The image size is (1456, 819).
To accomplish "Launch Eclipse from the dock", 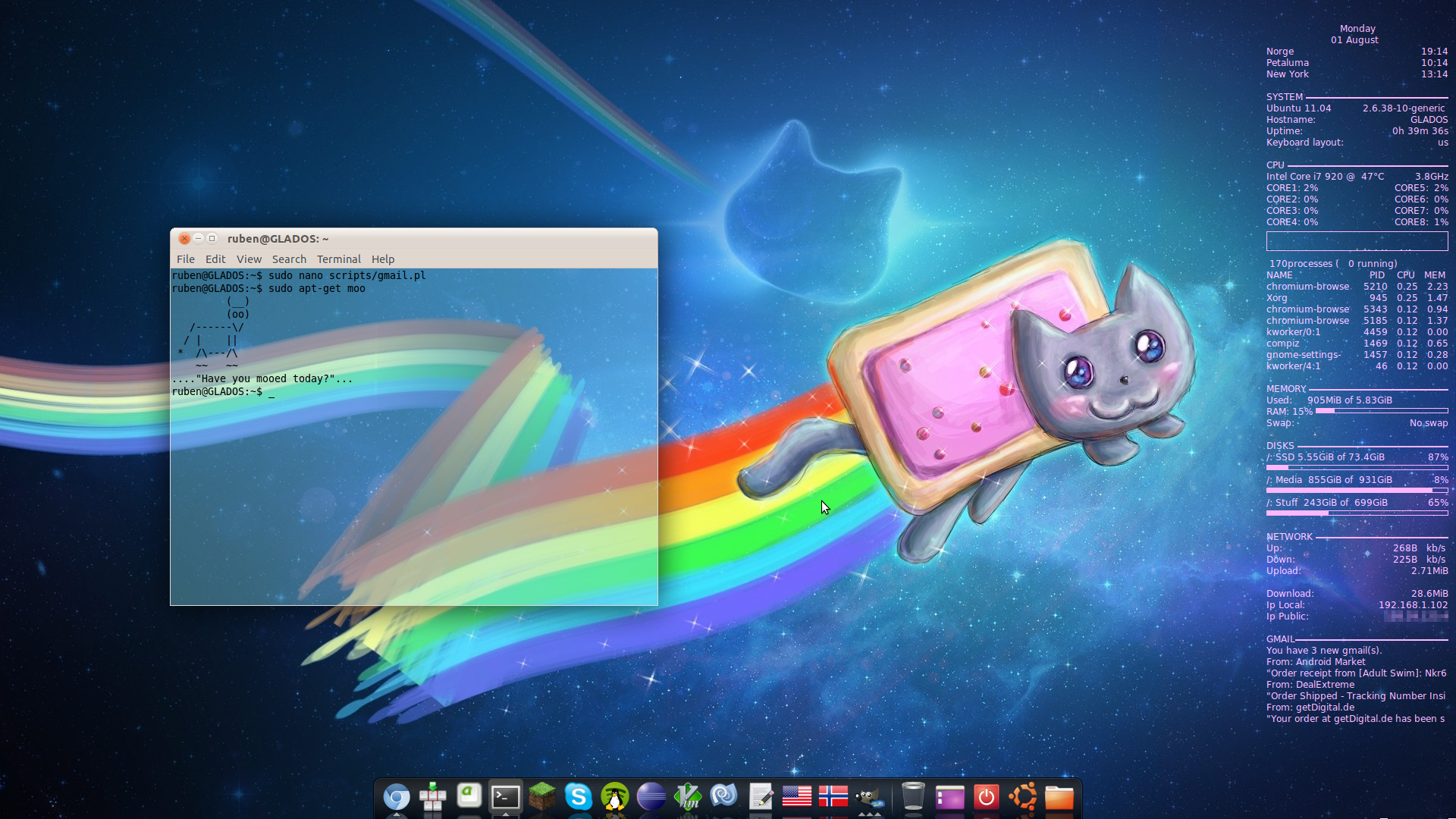I will (x=651, y=797).
